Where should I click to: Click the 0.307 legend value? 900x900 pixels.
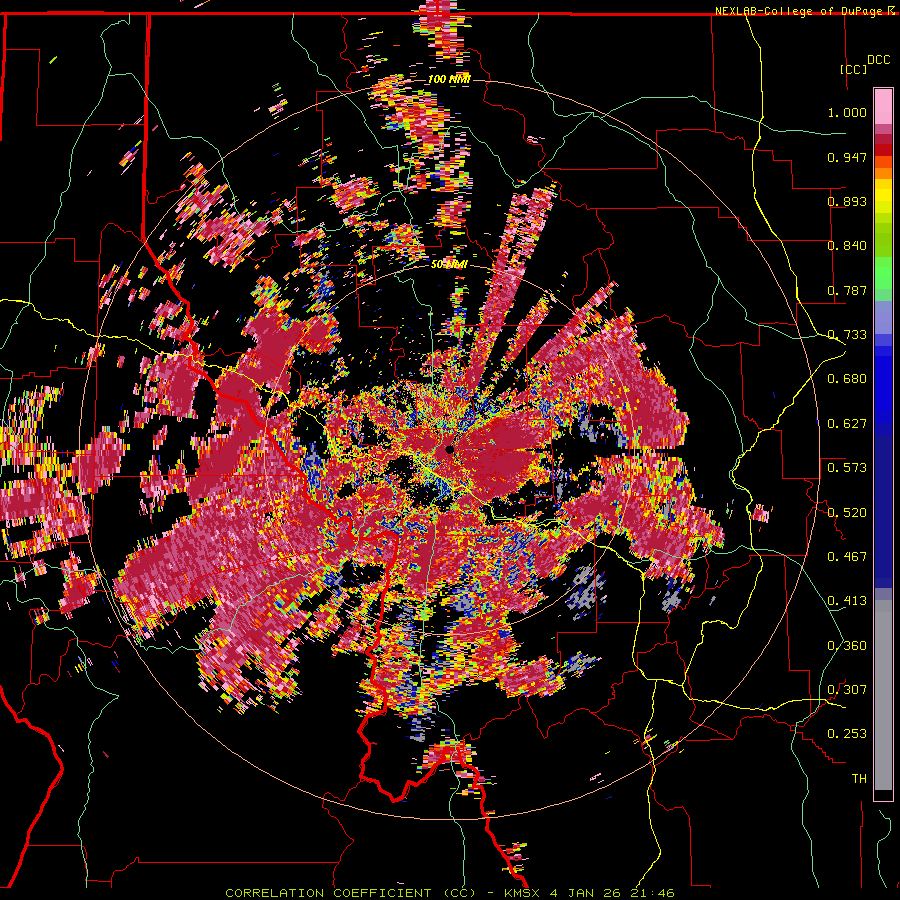tap(847, 690)
